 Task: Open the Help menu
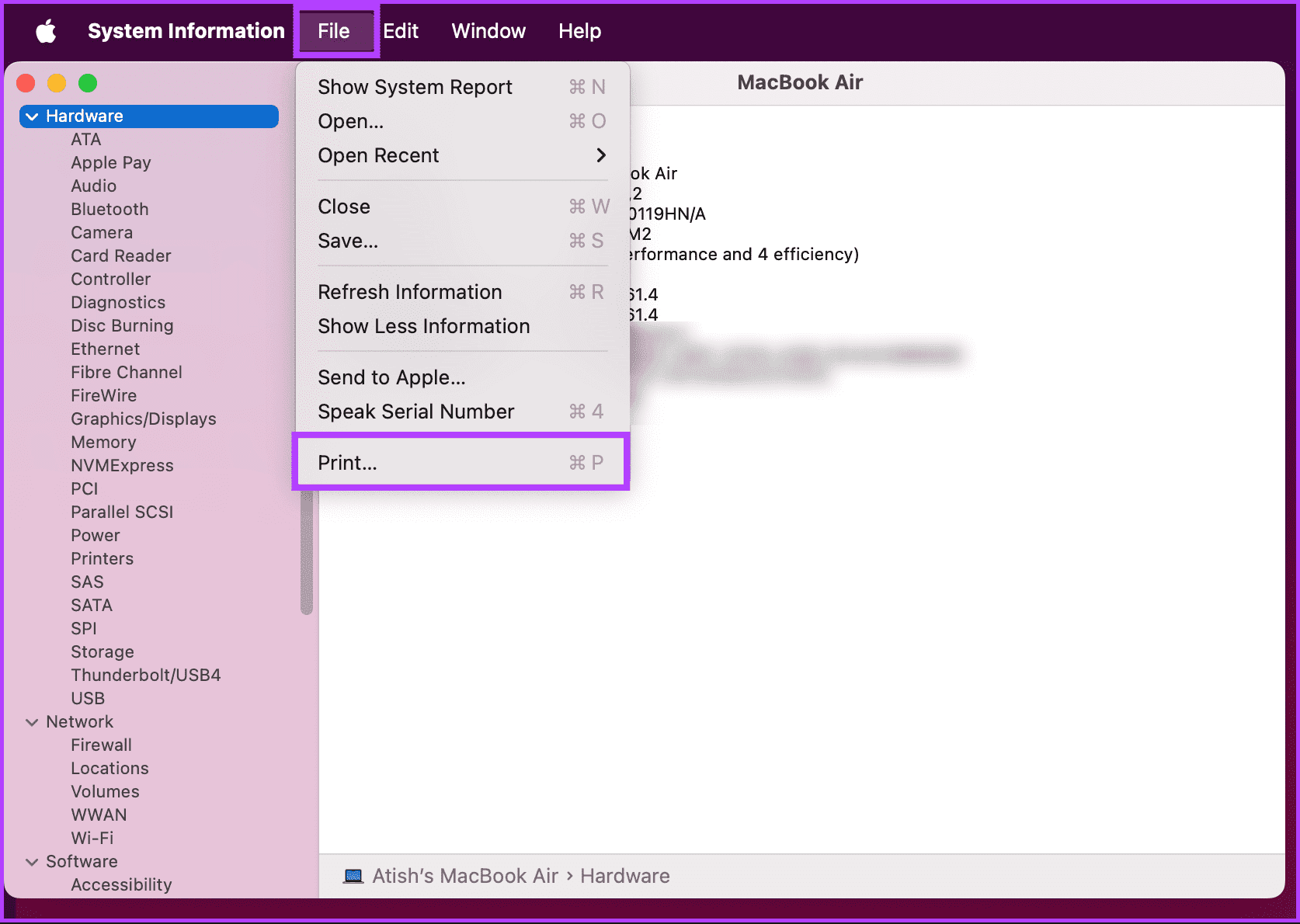pyautogui.click(x=579, y=31)
